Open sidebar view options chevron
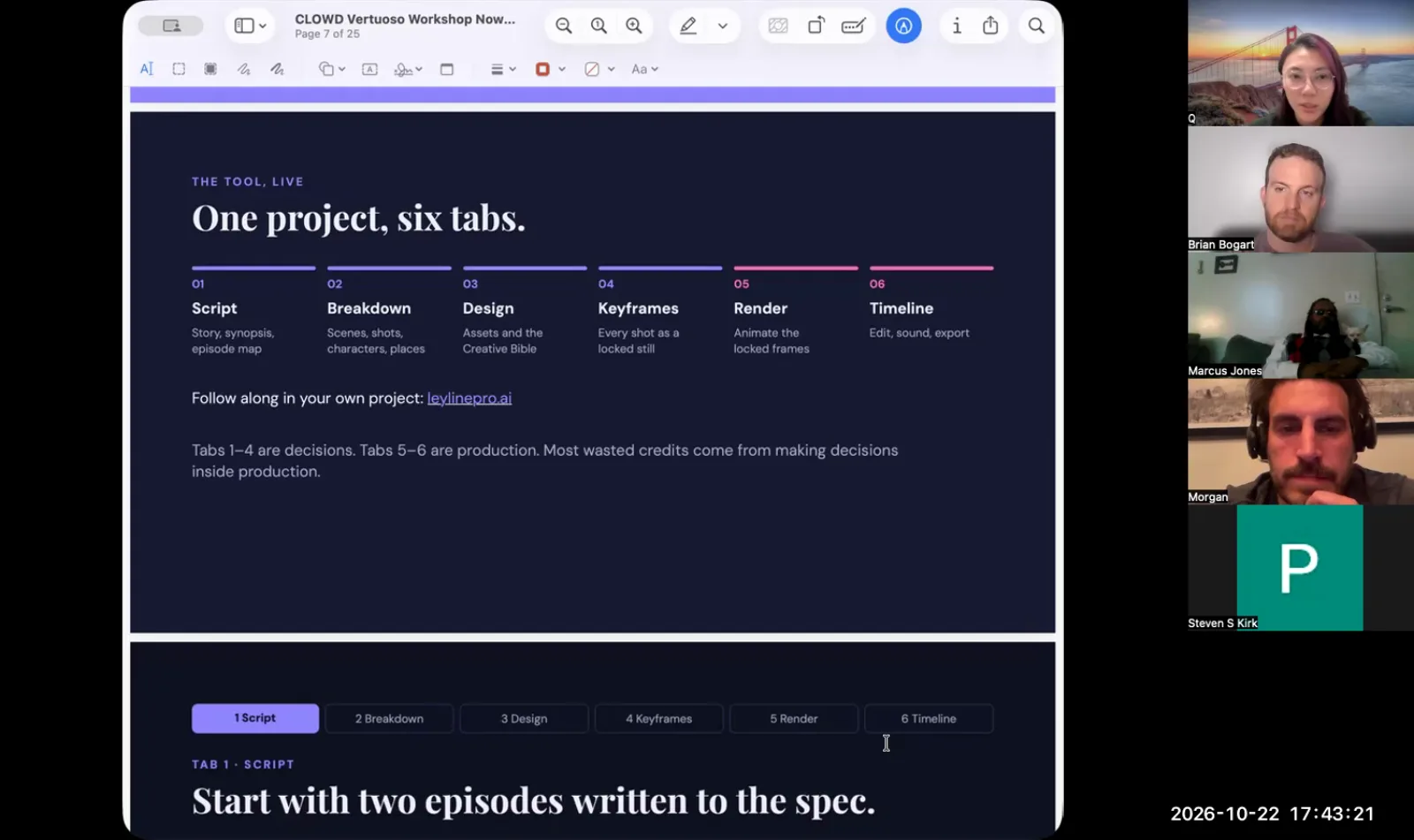Viewport: 1414px width, 840px height. [262, 26]
